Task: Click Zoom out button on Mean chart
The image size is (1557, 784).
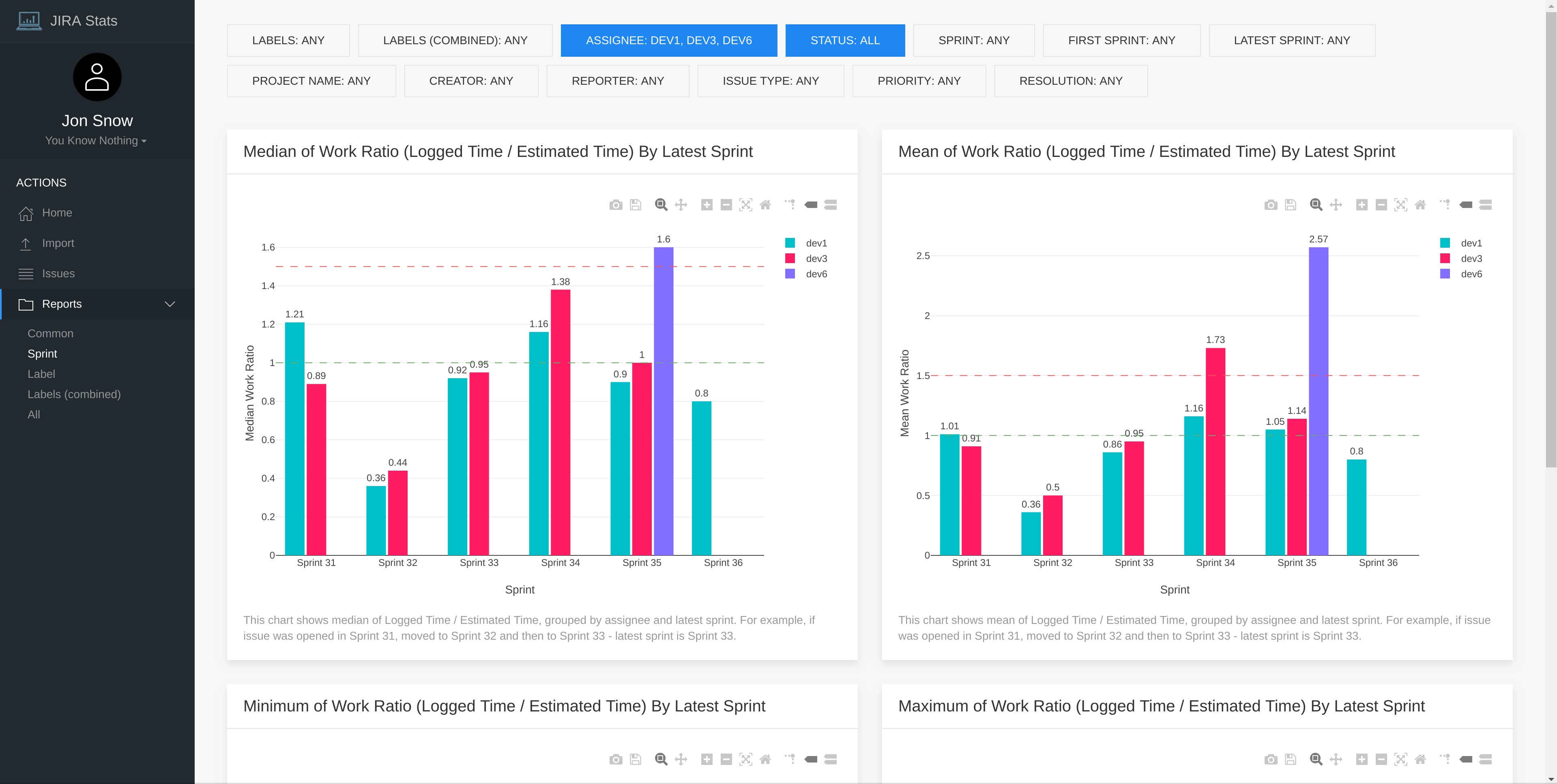Action: point(1381,205)
